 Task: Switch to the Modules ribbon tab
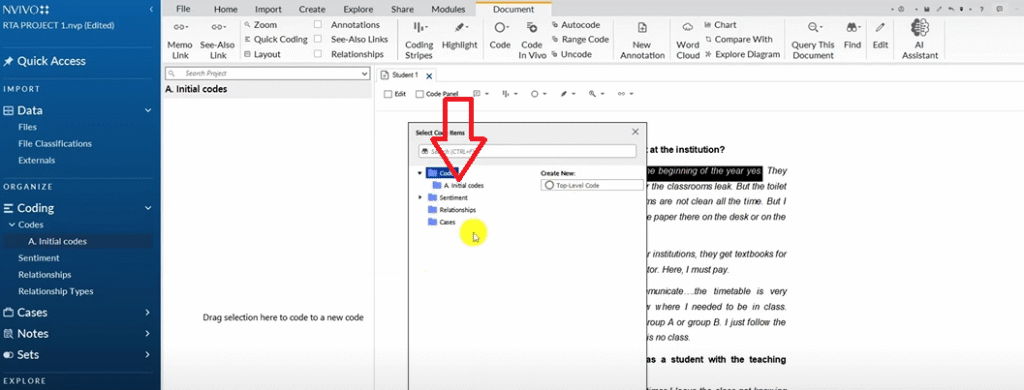(448, 9)
